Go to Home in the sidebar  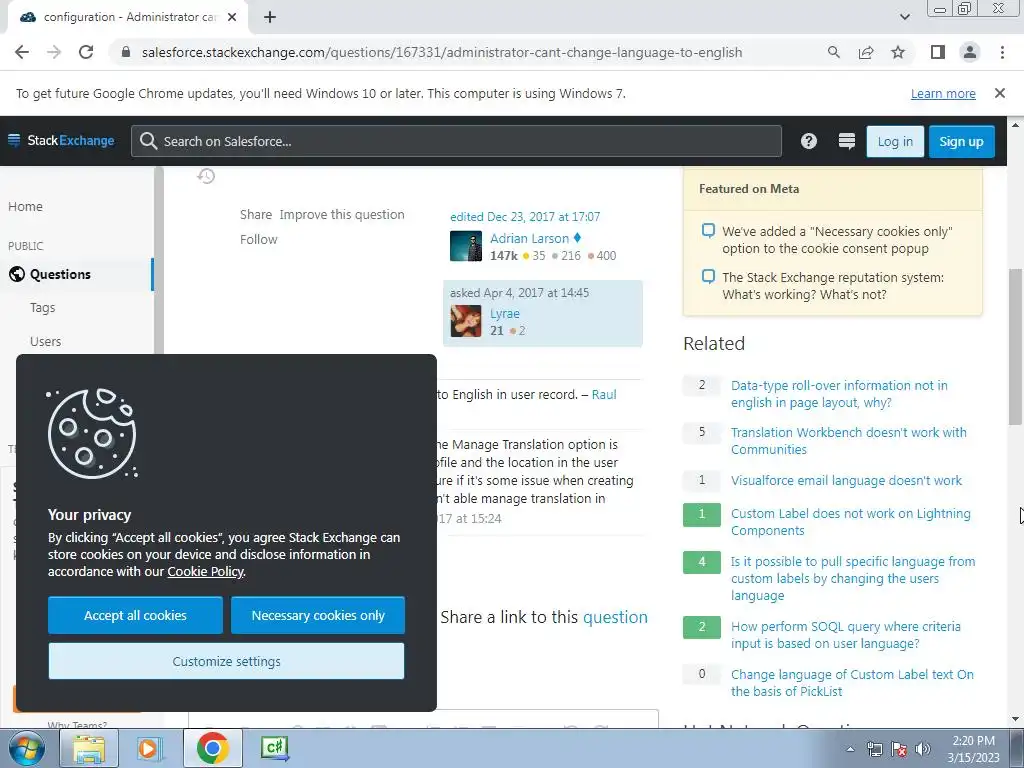25,206
